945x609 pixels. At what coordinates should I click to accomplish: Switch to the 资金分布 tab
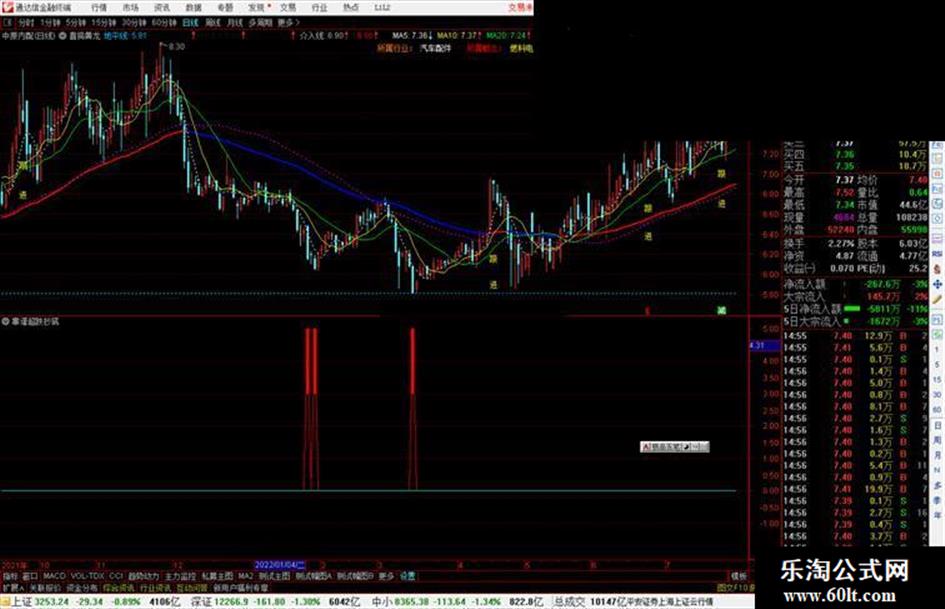[x=81, y=587]
